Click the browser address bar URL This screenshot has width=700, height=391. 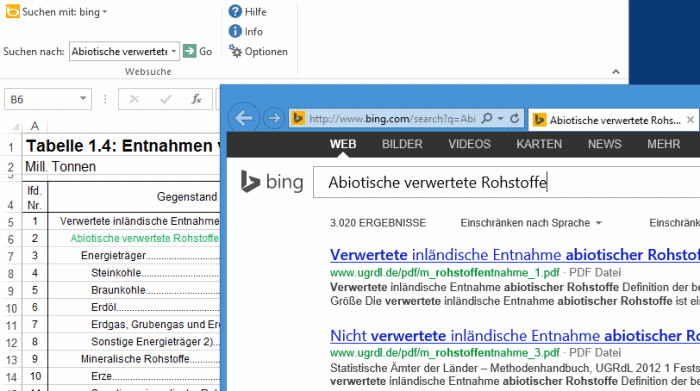(392, 118)
